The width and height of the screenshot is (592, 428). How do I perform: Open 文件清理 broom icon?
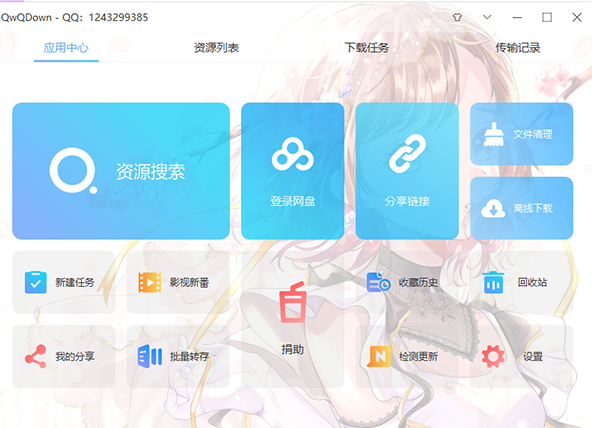pyautogui.click(x=494, y=134)
